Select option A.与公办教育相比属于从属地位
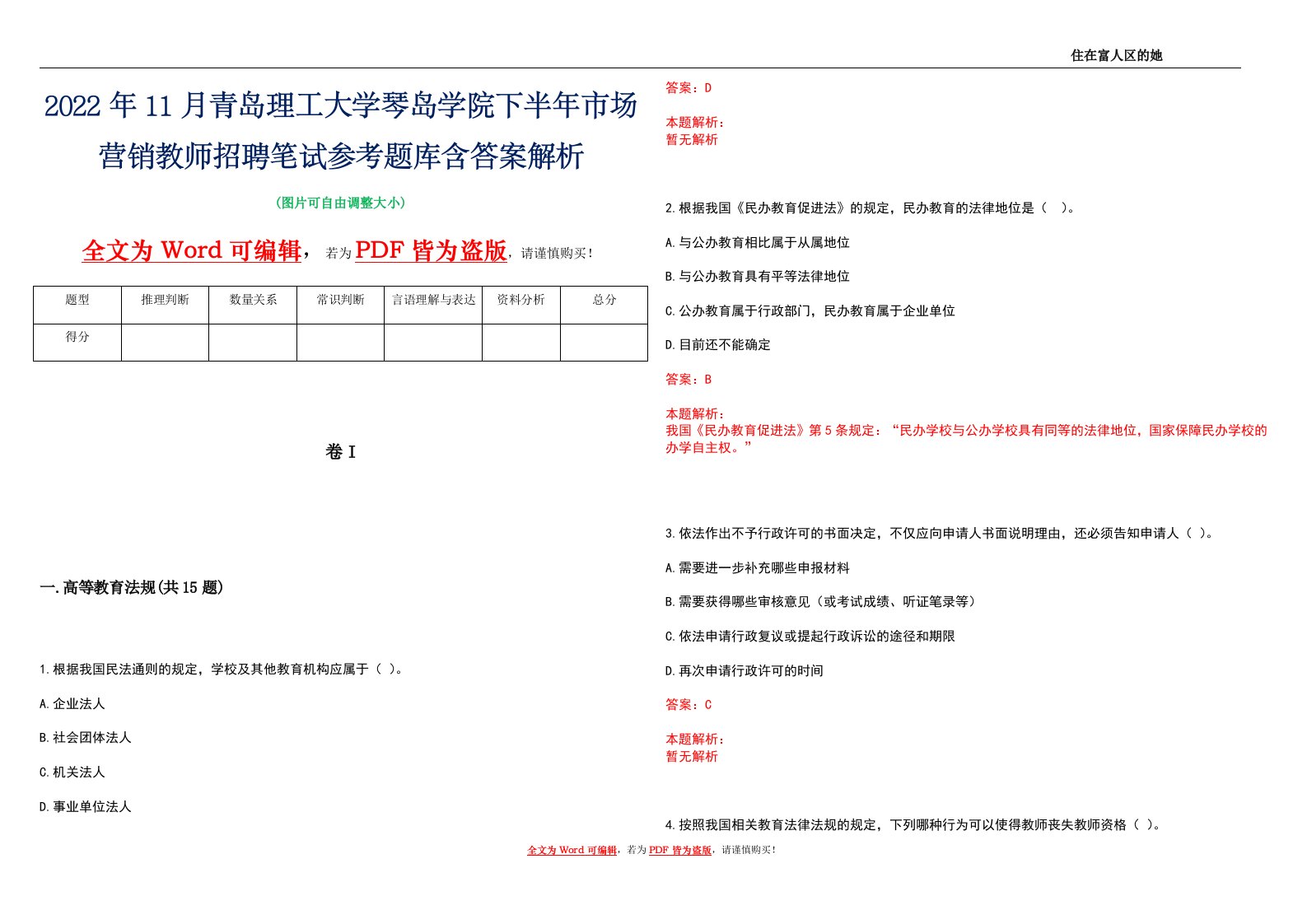The height and width of the screenshot is (924, 1307). [x=758, y=243]
